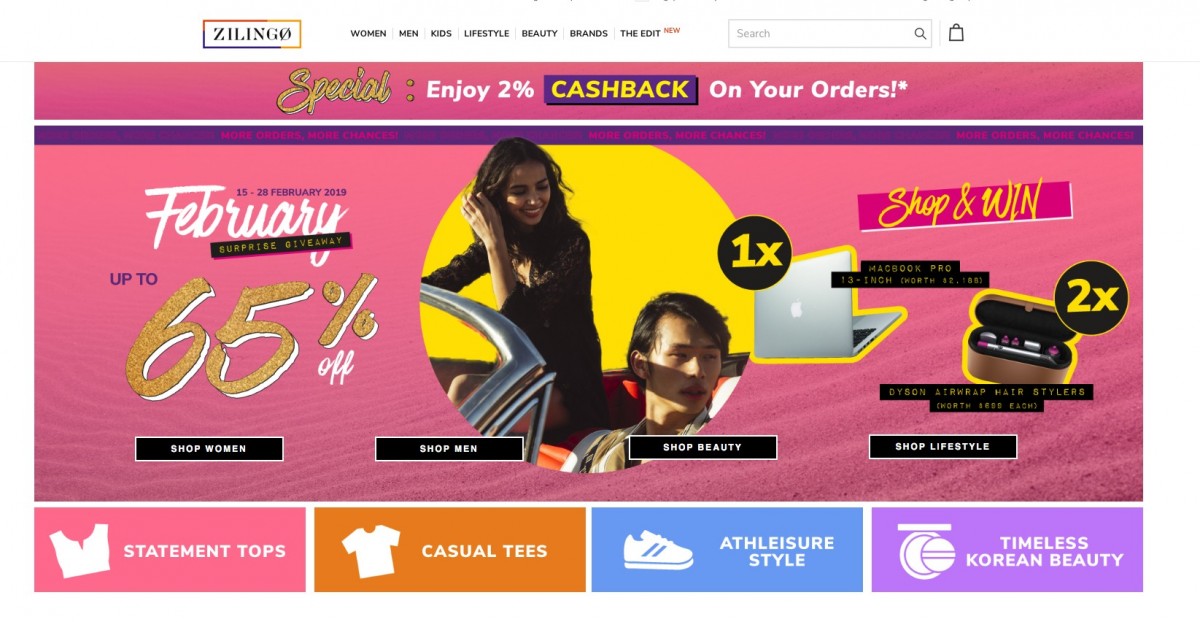The image size is (1200, 622).
Task: Click the white t-shirt icon on Casual Tees
Action: (371, 551)
